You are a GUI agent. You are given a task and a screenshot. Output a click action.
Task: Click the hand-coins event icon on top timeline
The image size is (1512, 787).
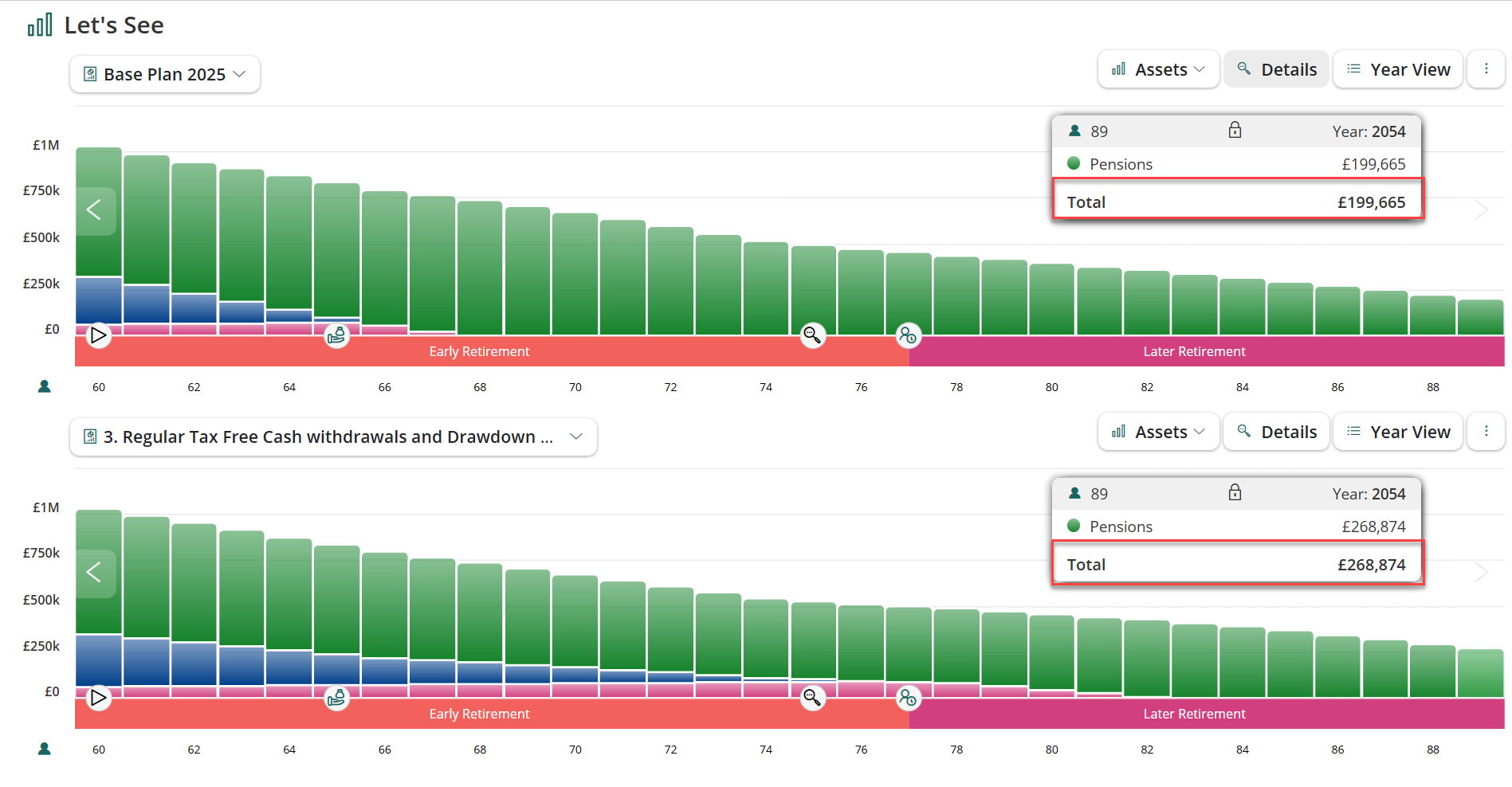[337, 335]
